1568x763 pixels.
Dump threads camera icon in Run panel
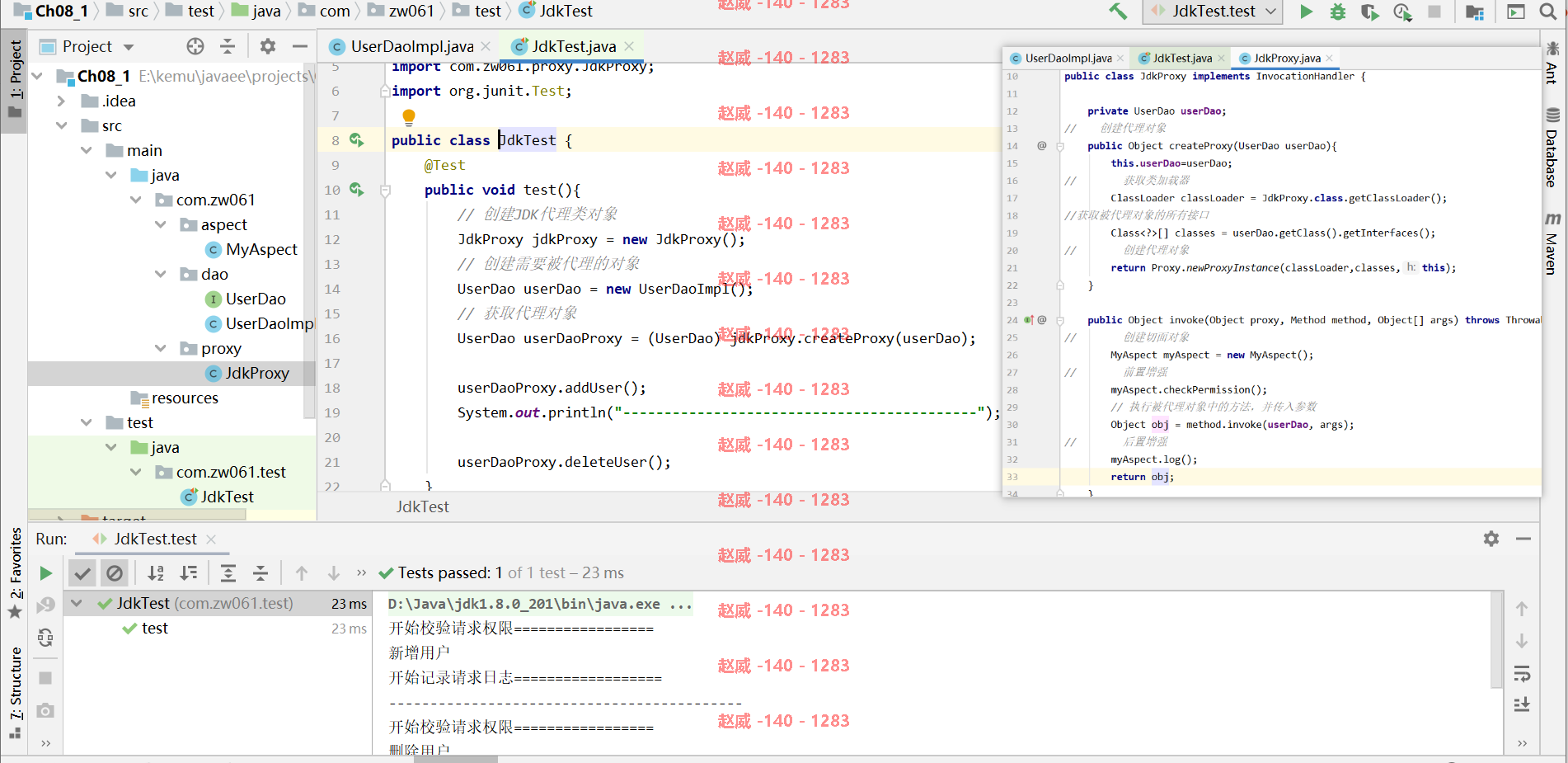pyautogui.click(x=46, y=710)
